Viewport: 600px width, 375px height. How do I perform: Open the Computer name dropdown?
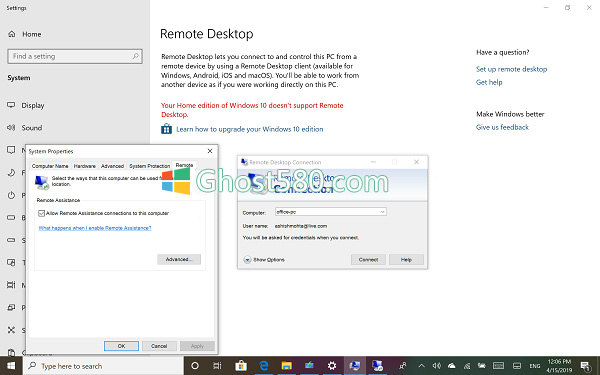point(382,212)
